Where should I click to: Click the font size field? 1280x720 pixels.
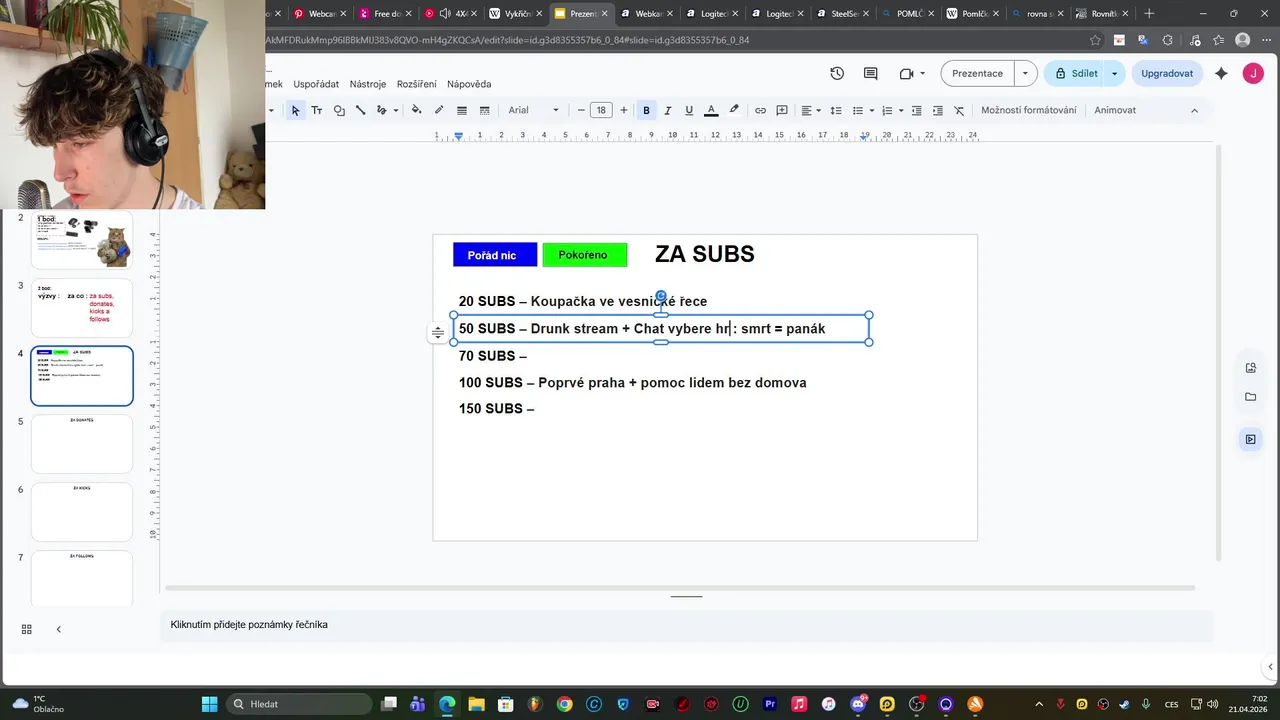(x=601, y=110)
